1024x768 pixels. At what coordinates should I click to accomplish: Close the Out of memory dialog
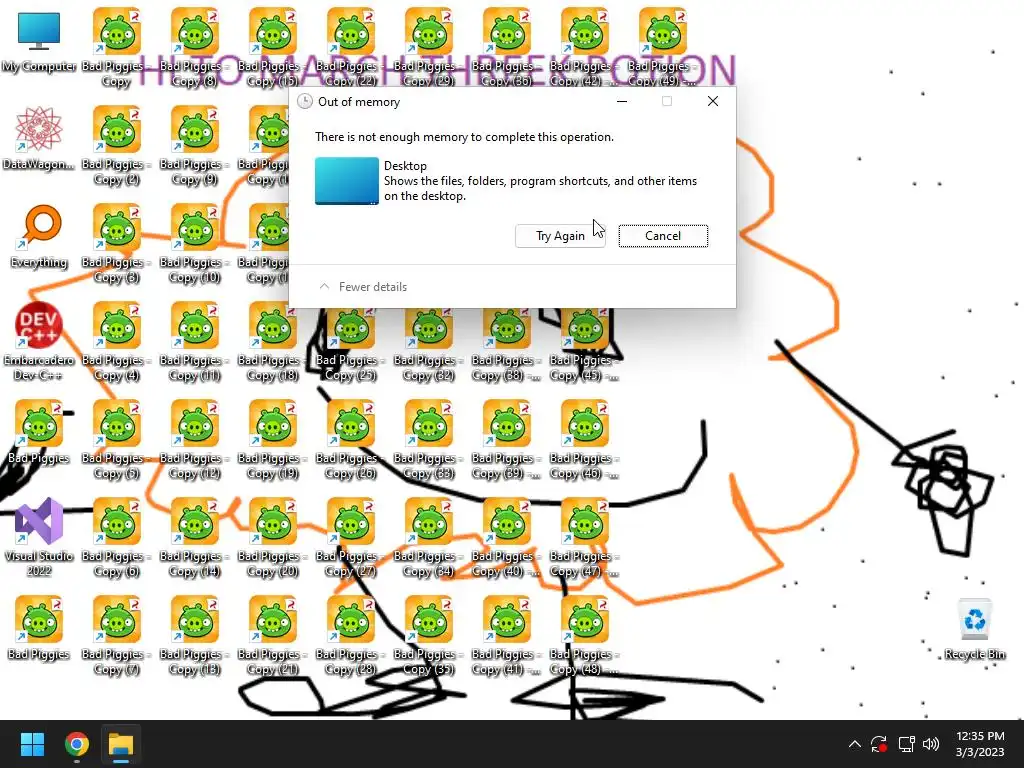(x=712, y=101)
